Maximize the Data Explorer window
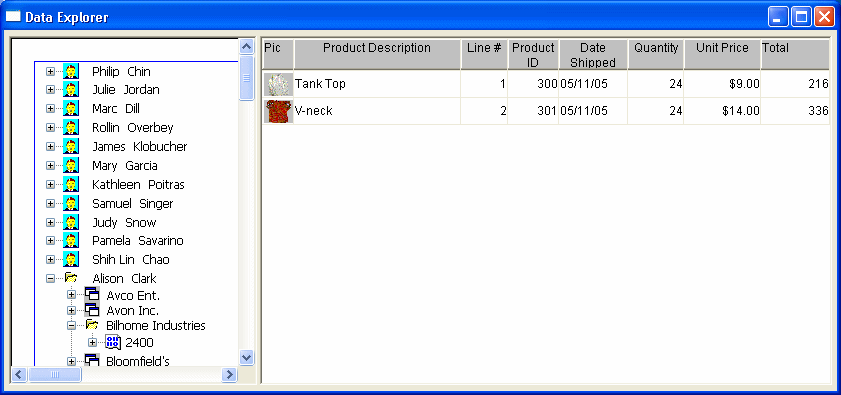The height and width of the screenshot is (395, 841). (x=802, y=17)
